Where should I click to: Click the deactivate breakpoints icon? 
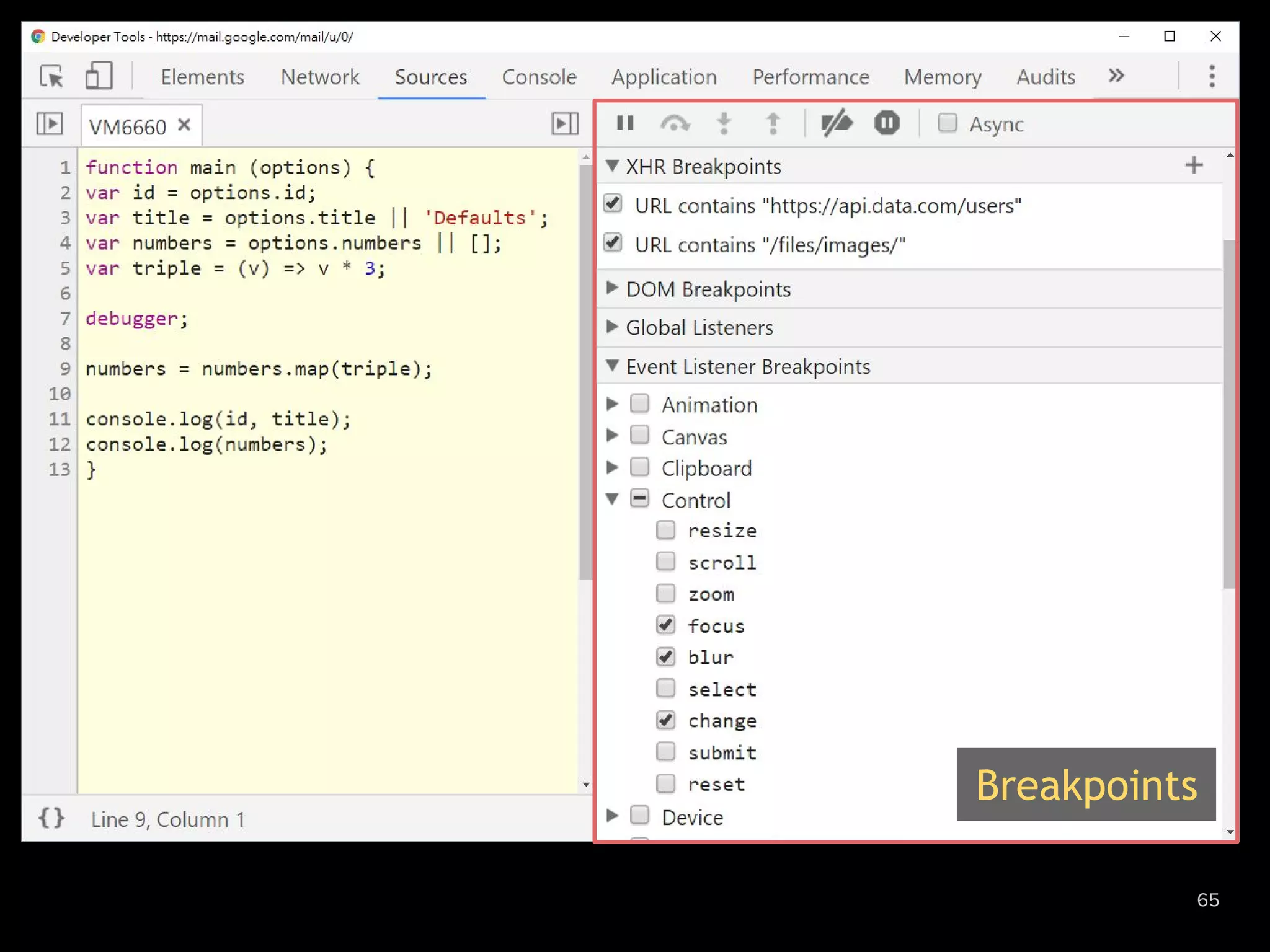(837, 123)
